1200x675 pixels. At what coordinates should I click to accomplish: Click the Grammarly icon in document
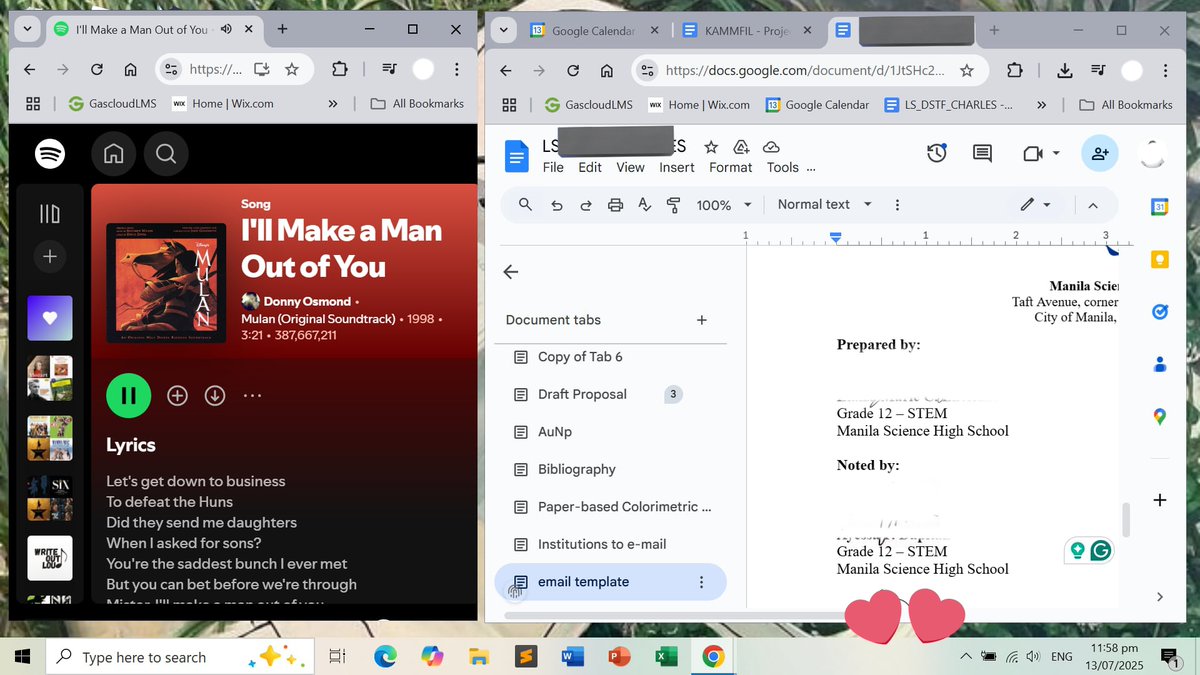[x=1100, y=550]
